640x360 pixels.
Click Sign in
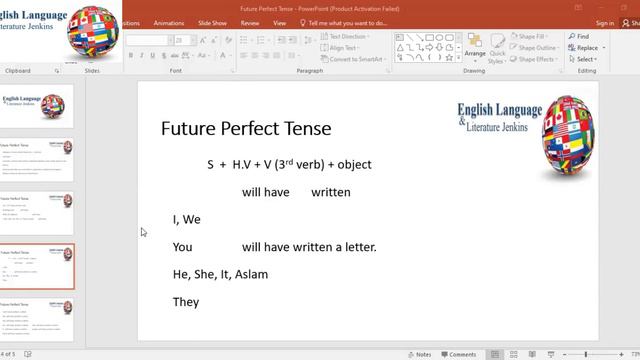pyautogui.click(x=604, y=23)
